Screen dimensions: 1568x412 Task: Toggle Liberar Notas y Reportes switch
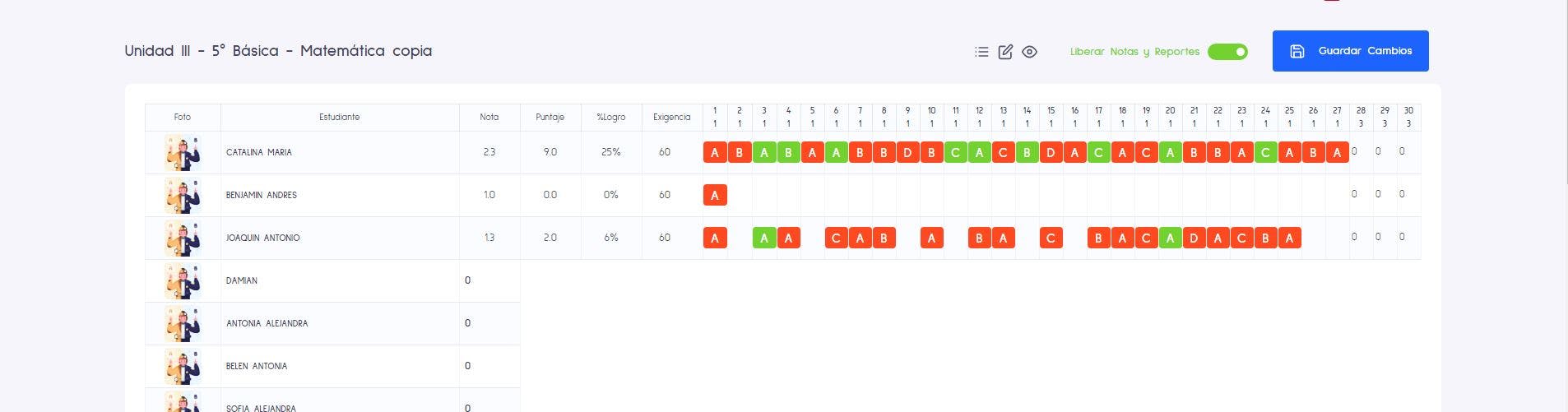tap(1227, 52)
